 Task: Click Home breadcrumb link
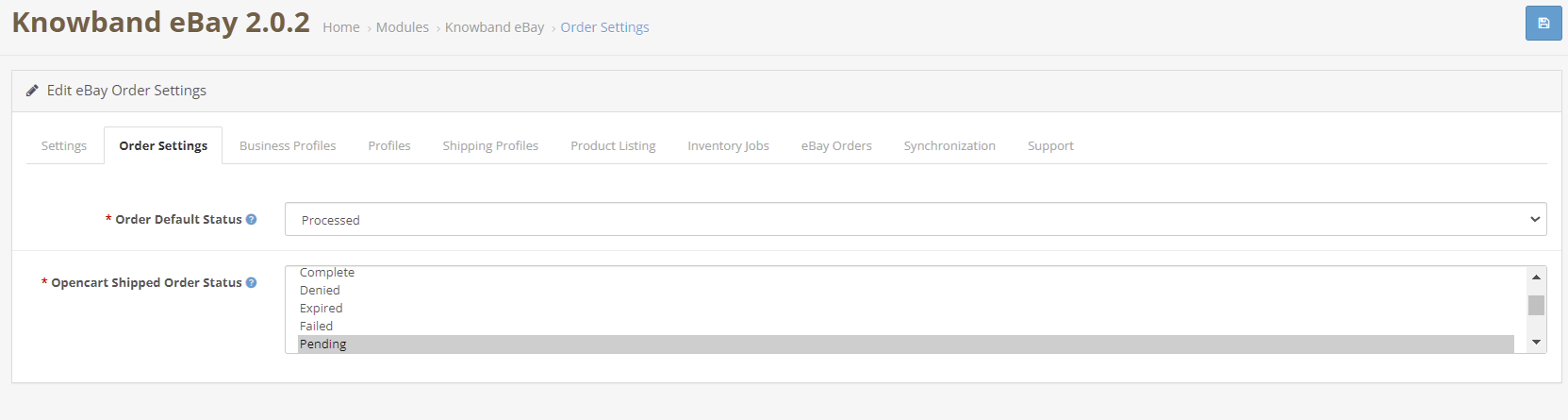click(341, 27)
